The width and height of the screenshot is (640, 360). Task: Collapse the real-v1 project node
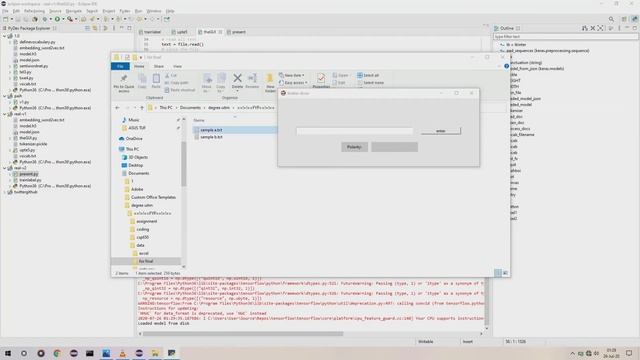point(4,114)
